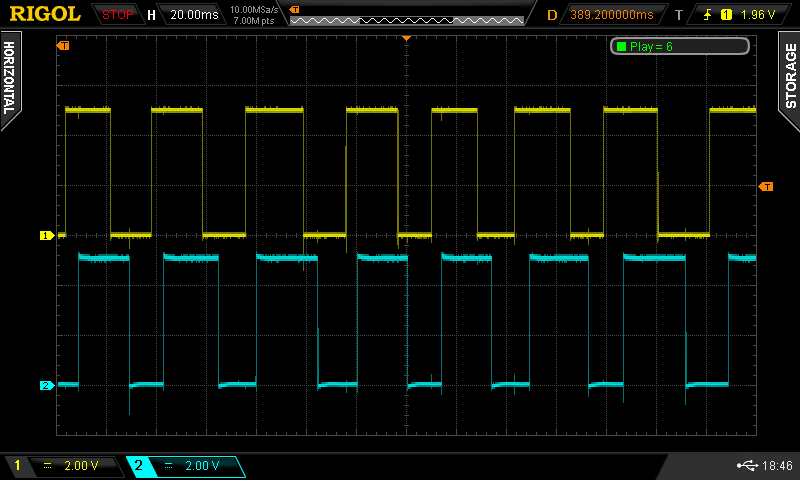Click the 7.00M pts memory depth readout
Screen dimensions: 800x480
pyautogui.click(x=254, y=20)
